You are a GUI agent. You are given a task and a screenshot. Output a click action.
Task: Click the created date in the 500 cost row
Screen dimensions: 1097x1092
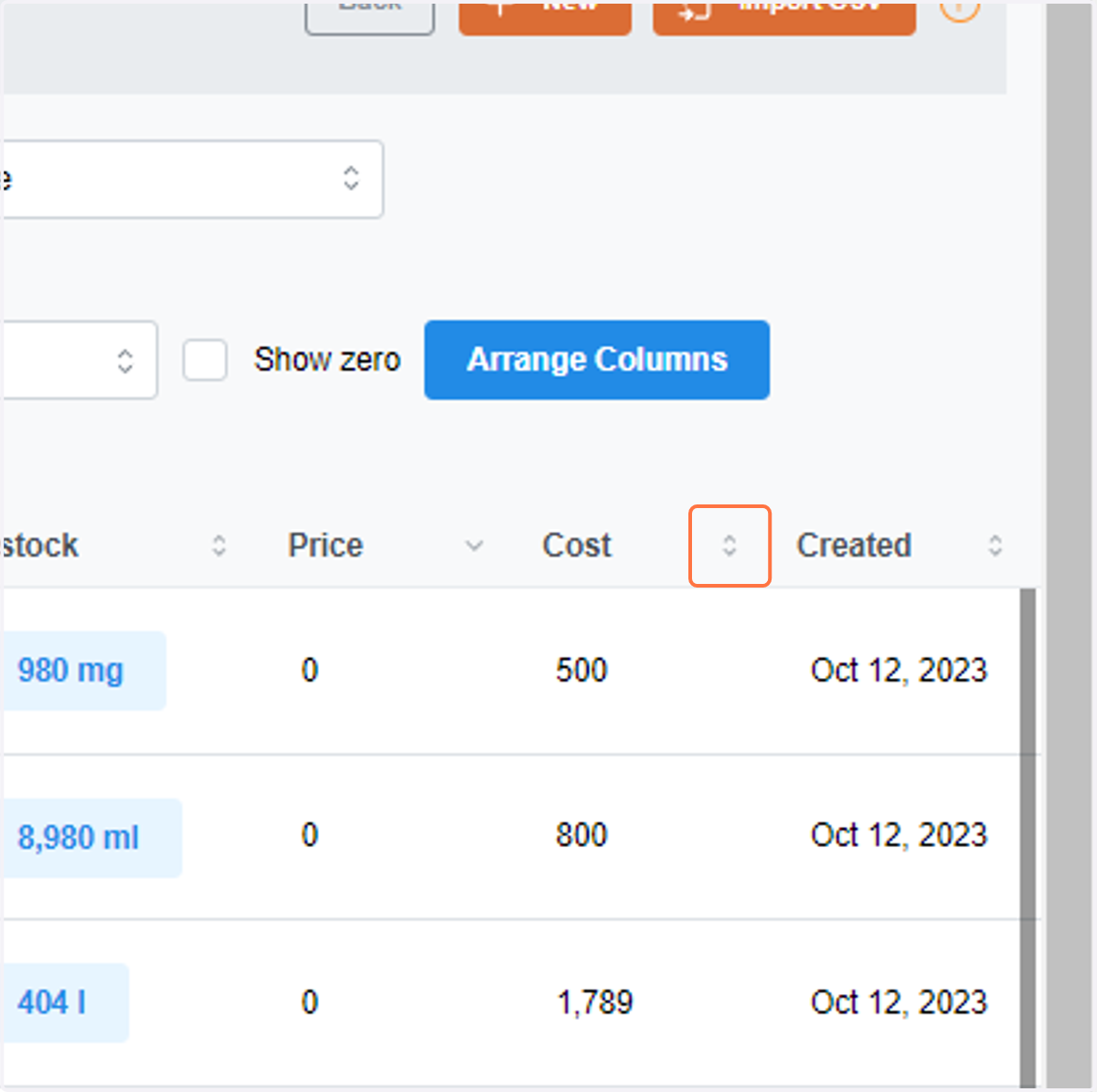[x=899, y=671]
